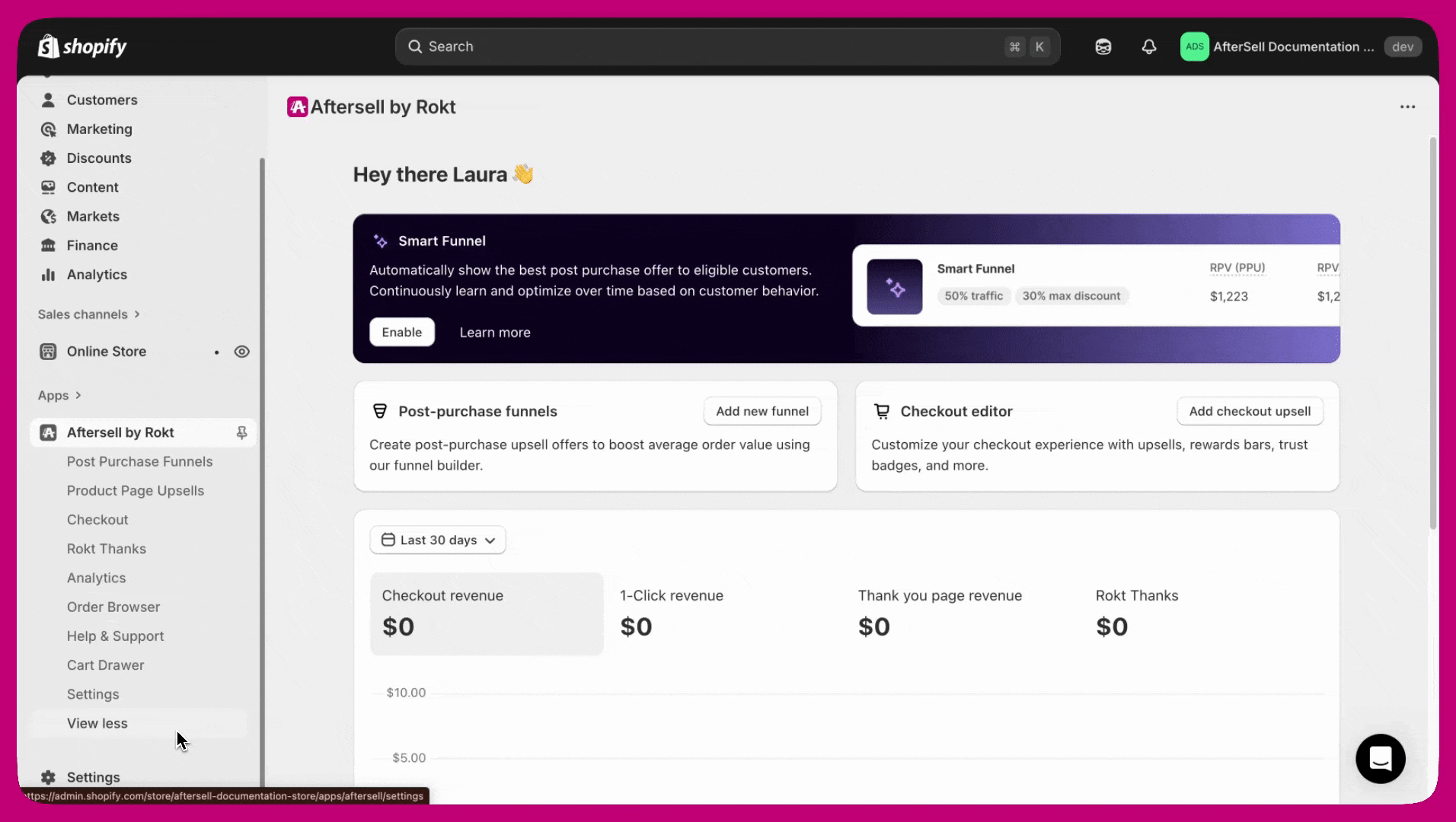Expand Sales channels section
Viewport: 1456px width, 822px height.
[x=89, y=314]
